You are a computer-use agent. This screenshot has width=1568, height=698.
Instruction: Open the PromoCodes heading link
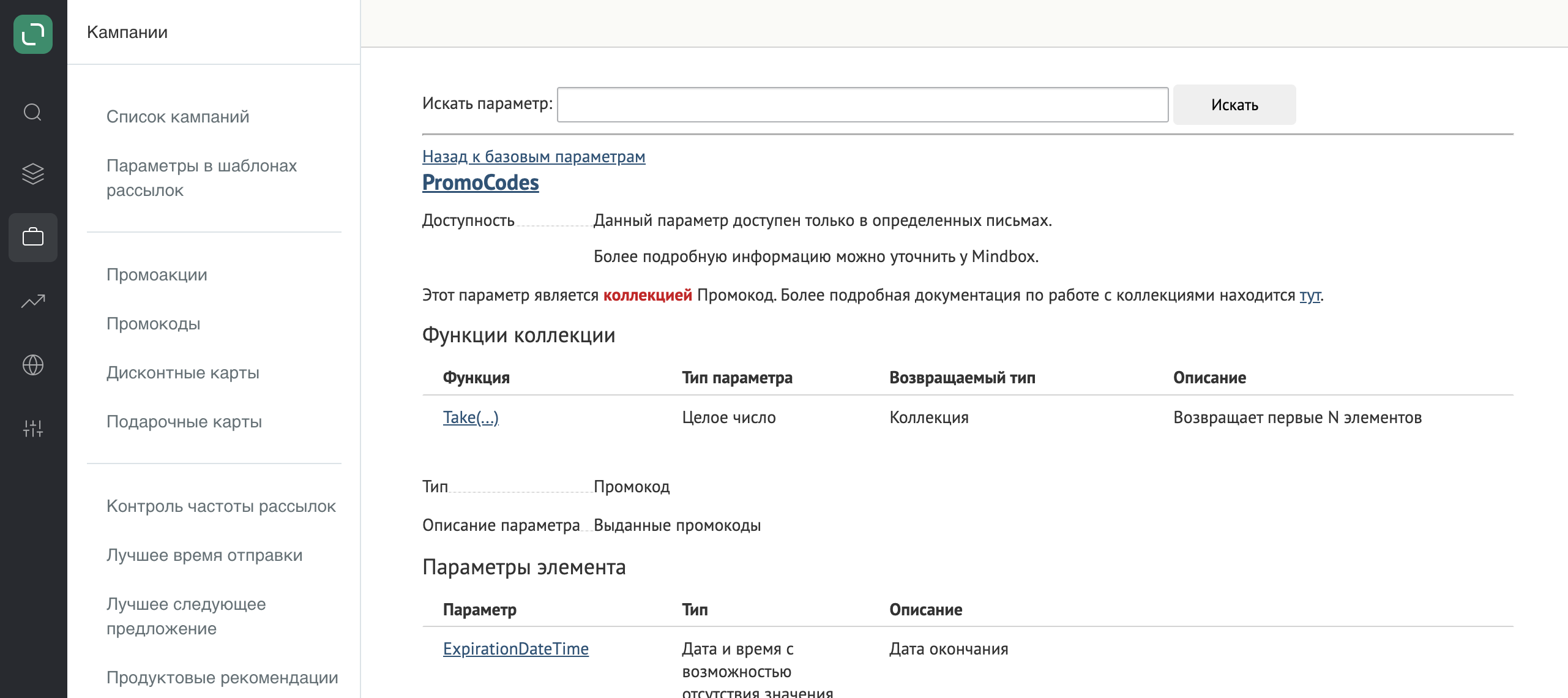480,182
